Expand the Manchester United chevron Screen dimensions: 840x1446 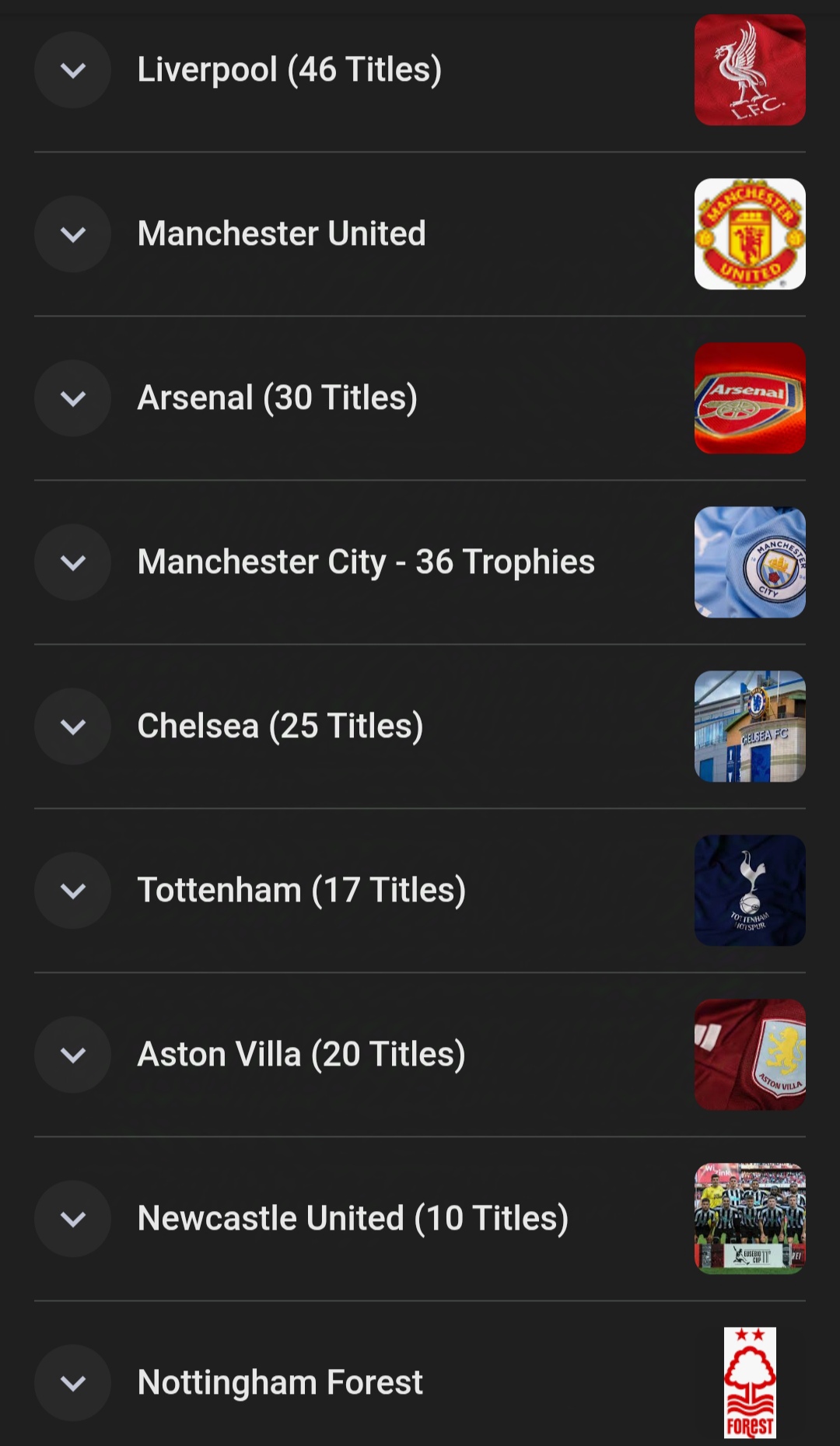click(x=73, y=234)
